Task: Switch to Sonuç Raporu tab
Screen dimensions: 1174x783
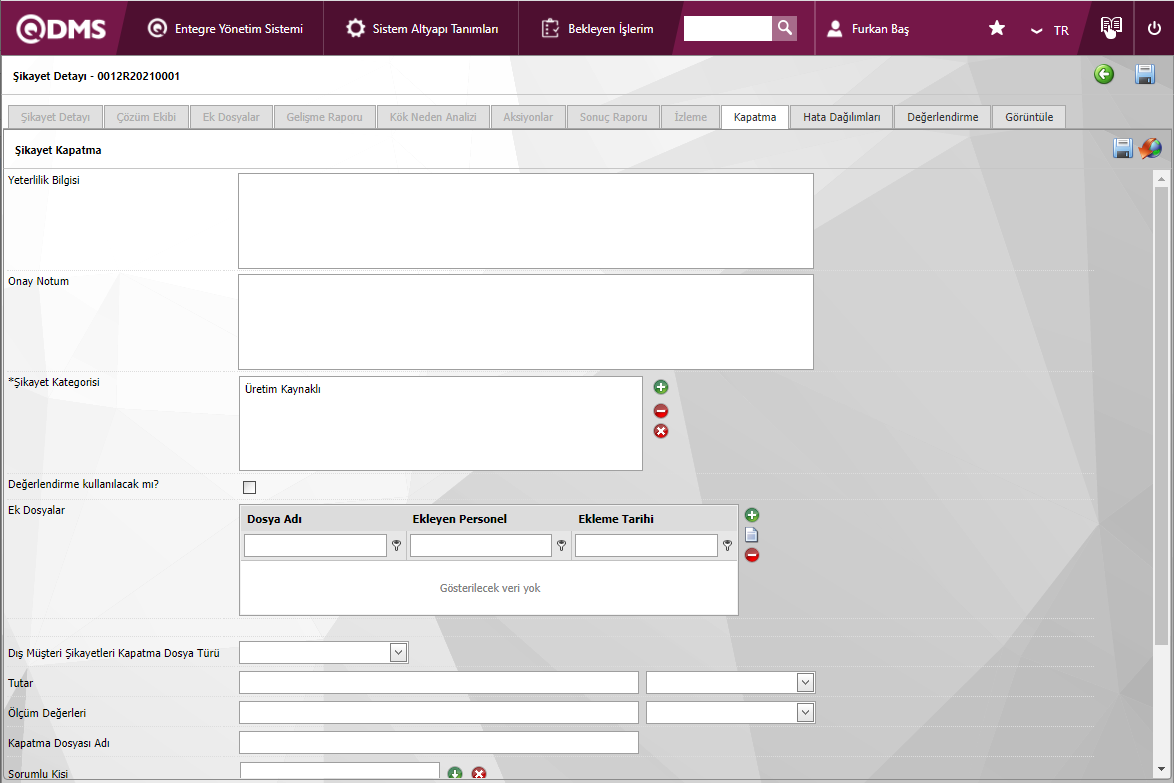Action: coord(613,117)
